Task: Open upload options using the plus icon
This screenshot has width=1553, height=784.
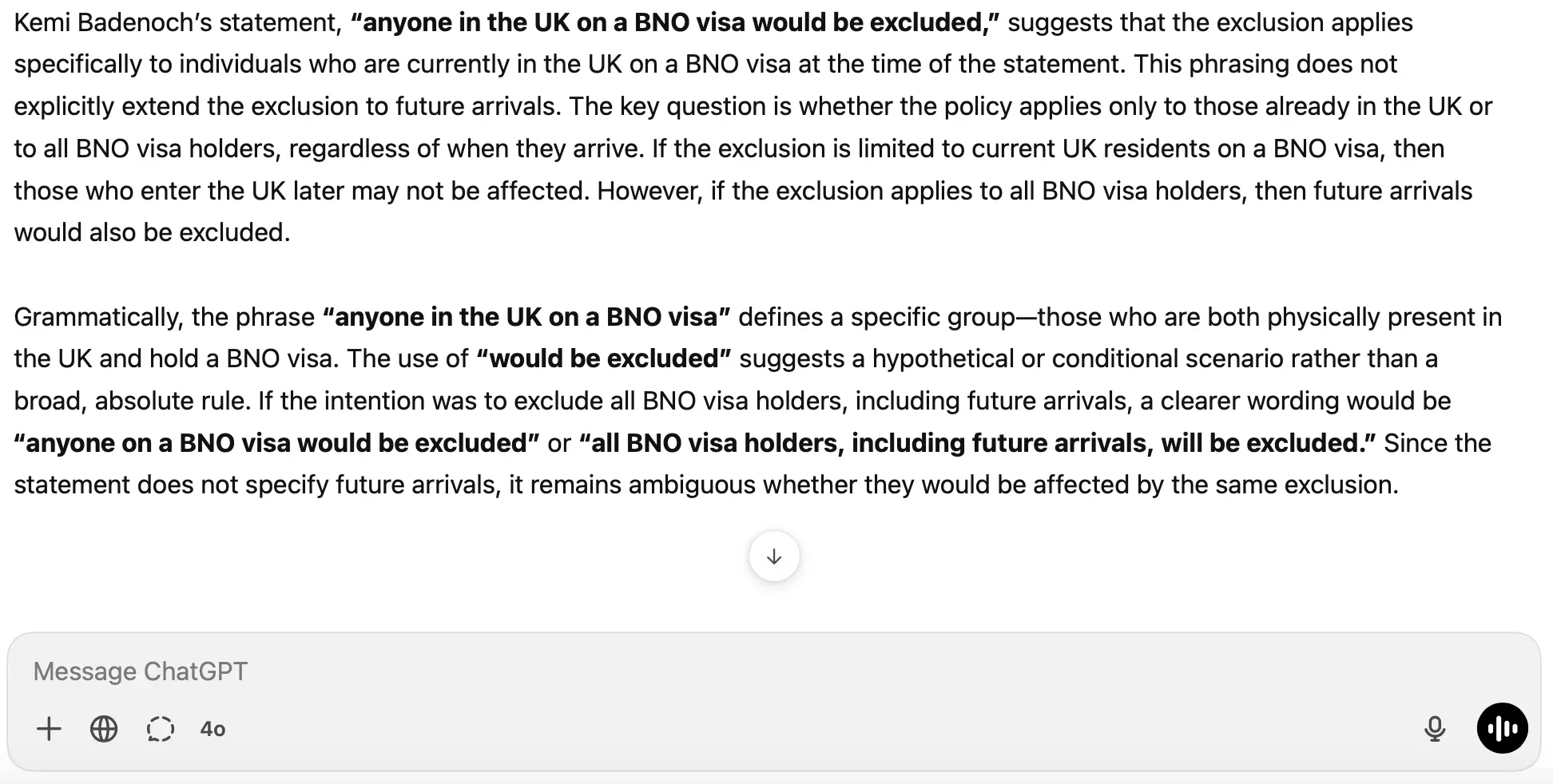Action: 49,729
